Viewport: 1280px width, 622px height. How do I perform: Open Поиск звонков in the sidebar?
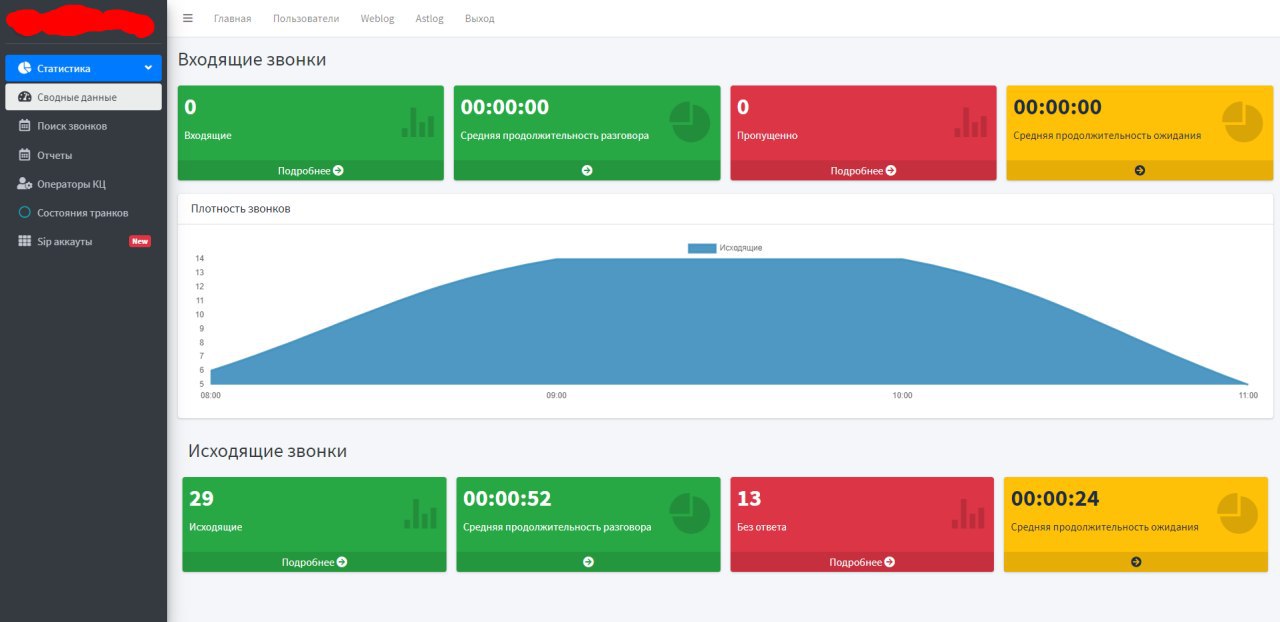click(84, 126)
